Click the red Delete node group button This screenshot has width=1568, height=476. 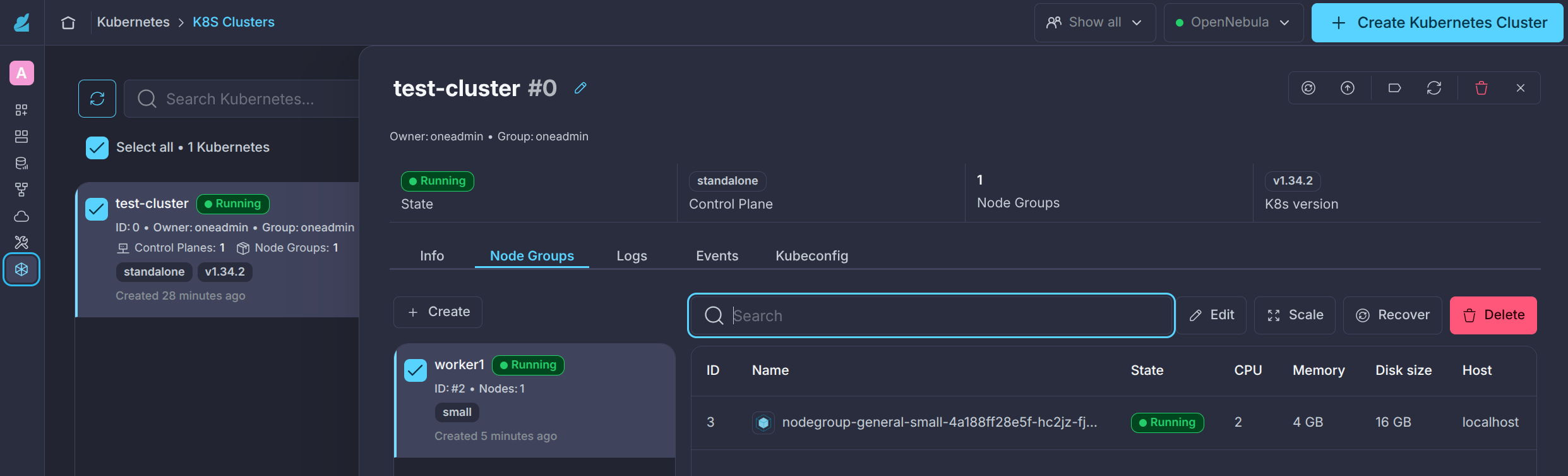click(x=1493, y=315)
